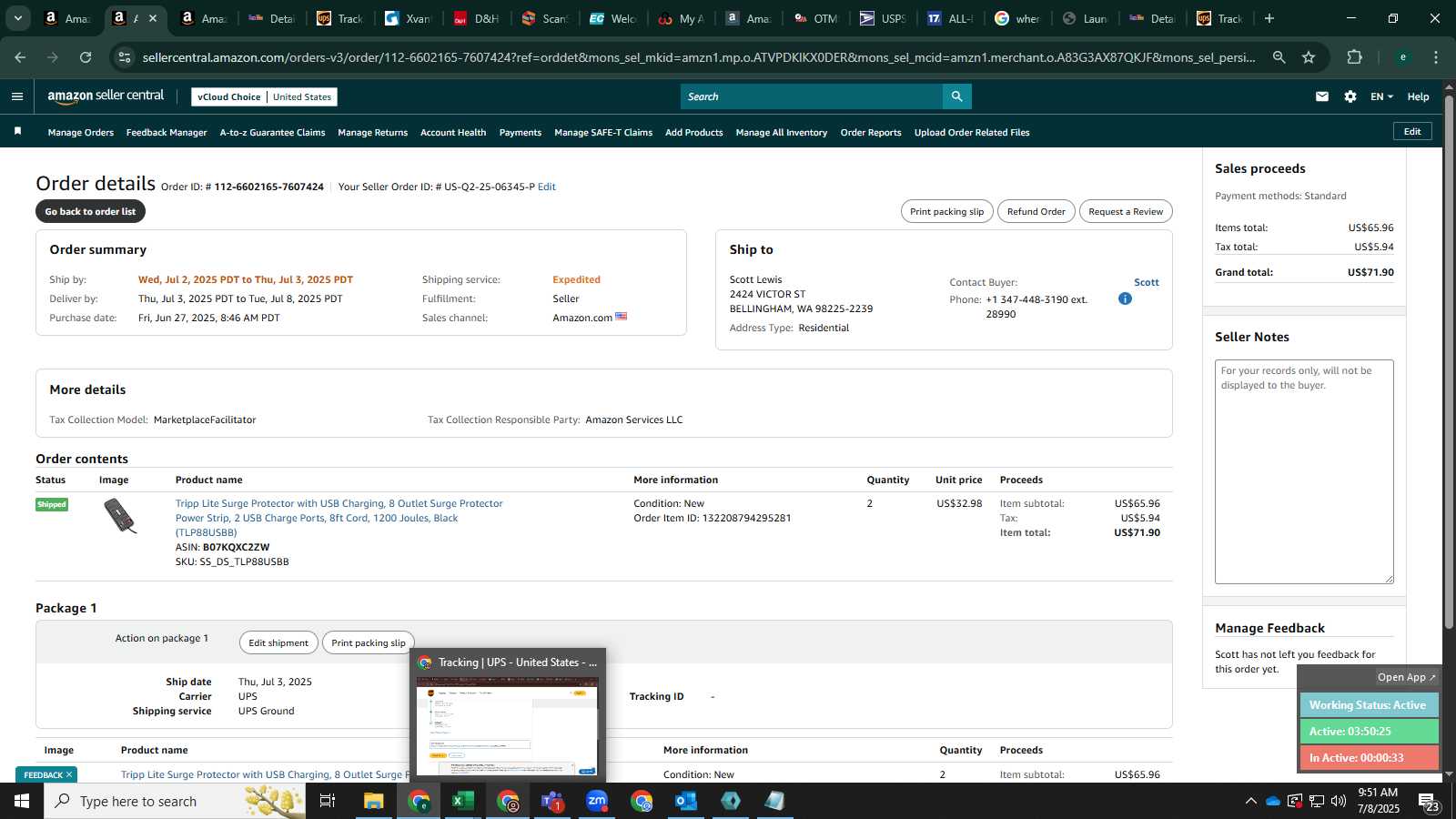The image size is (1456, 819).
Task: Open the tab search dropdown arrow
Action: pyautogui.click(x=17, y=18)
